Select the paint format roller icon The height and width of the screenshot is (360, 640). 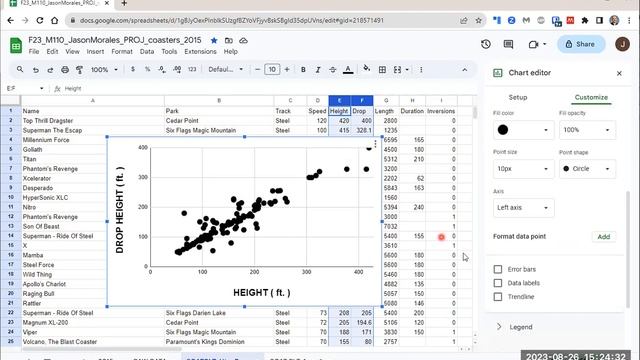(80, 70)
